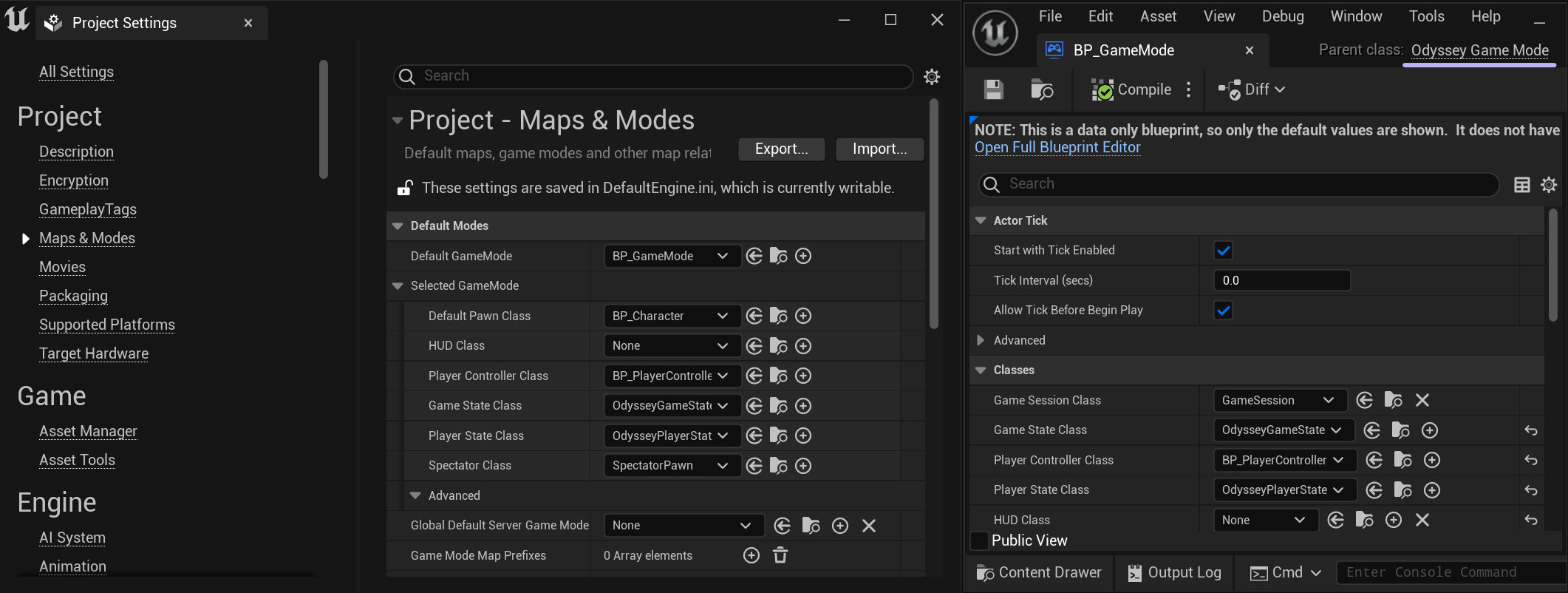Open the Asset menu
This screenshot has width=1568, height=593.
[1158, 16]
